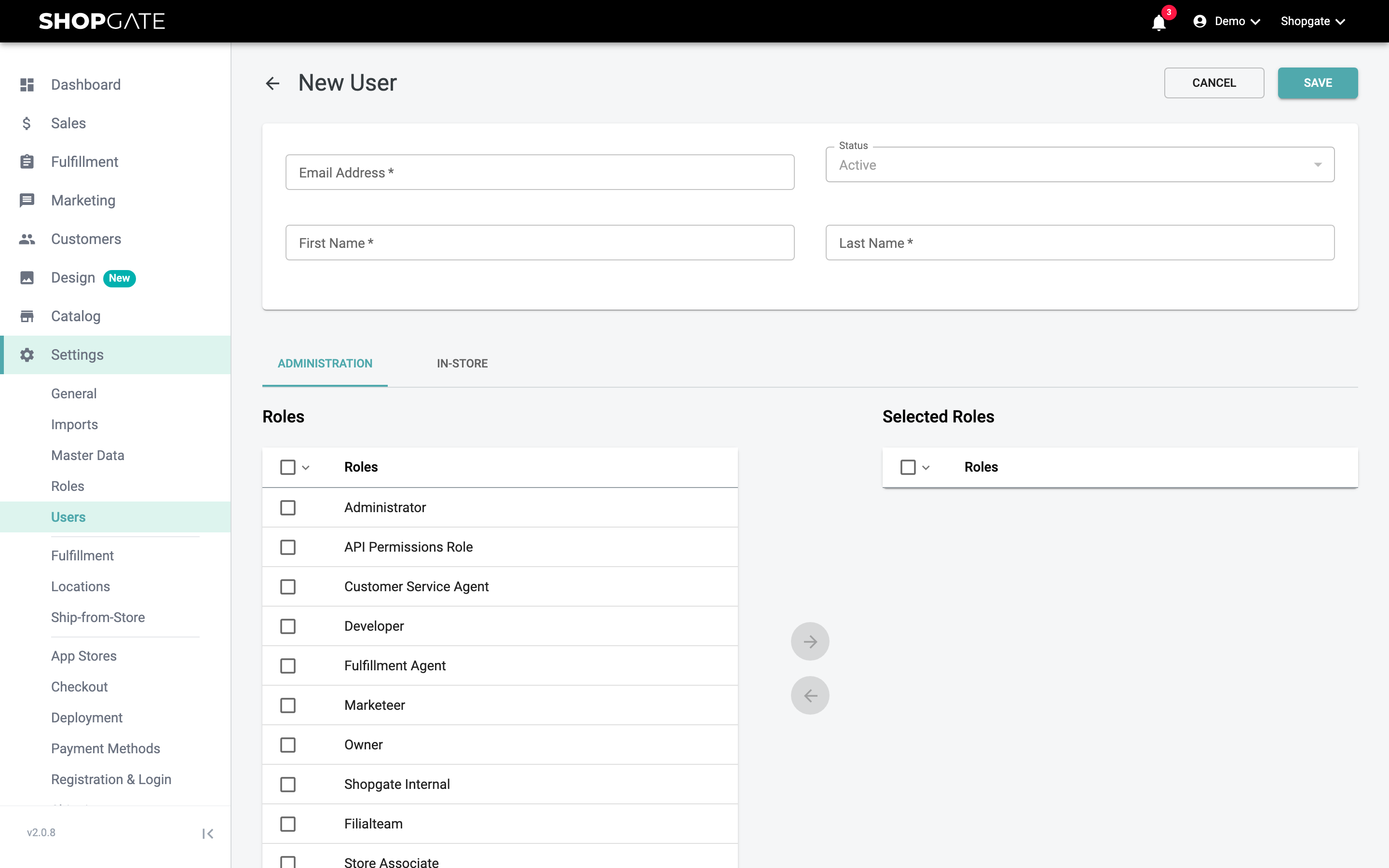The width and height of the screenshot is (1389, 868).
Task: Open selection options chevron in Selected Roles header
Action: pos(926,468)
